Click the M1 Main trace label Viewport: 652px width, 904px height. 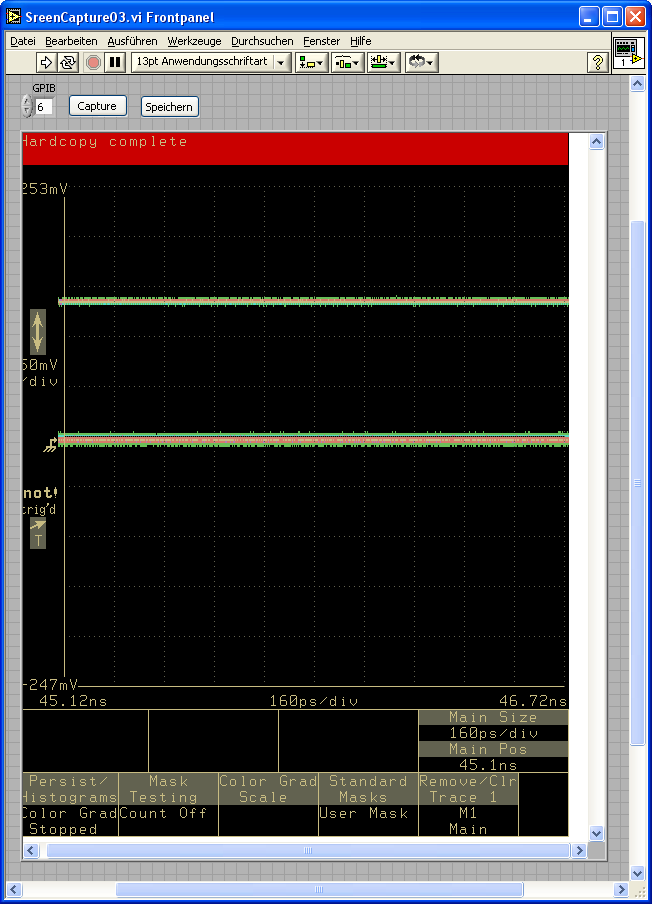pyautogui.click(x=468, y=821)
